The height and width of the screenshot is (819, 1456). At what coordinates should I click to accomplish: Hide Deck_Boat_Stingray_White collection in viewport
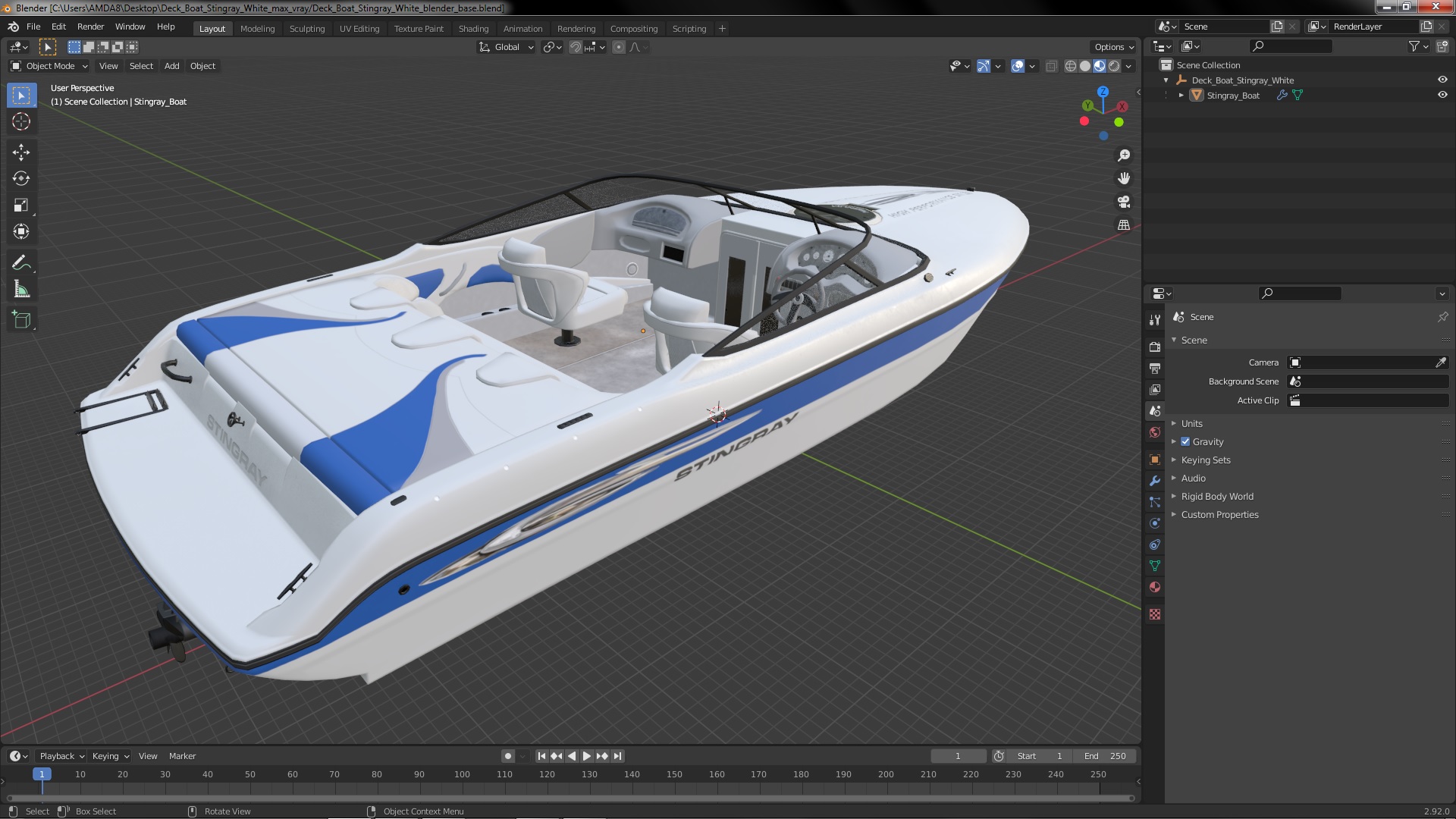pyautogui.click(x=1442, y=80)
